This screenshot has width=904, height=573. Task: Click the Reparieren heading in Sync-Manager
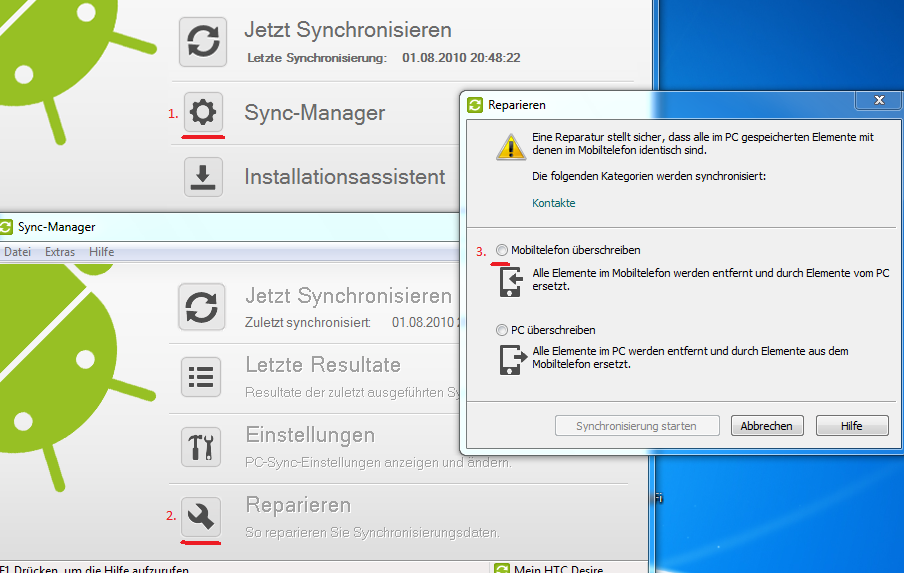[298, 505]
